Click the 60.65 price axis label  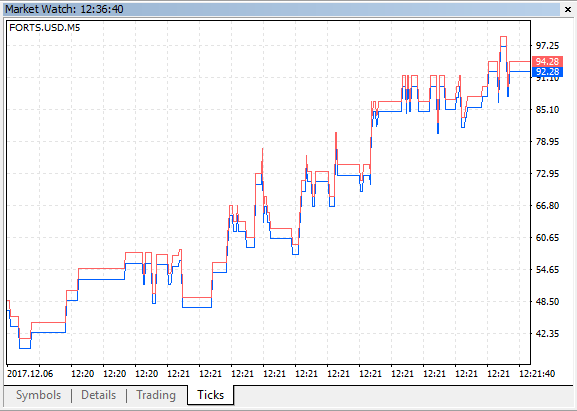click(x=547, y=238)
